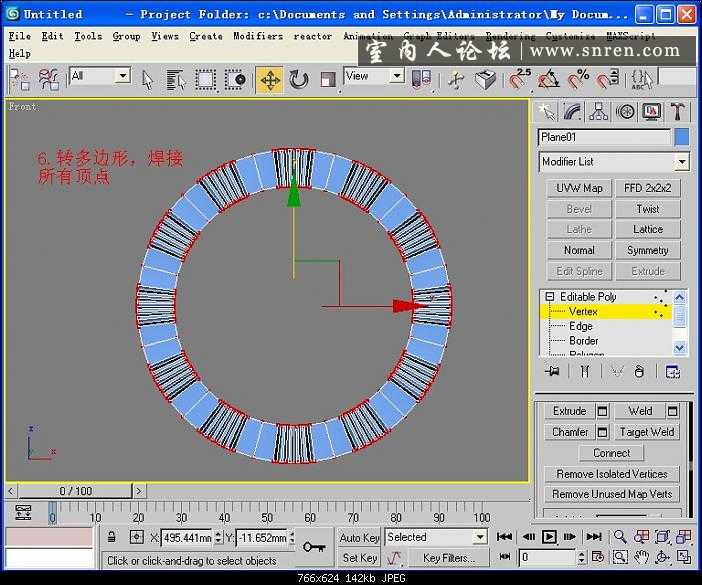Toggle Auto Key animation mode
The height and width of the screenshot is (585, 702).
tap(358, 537)
